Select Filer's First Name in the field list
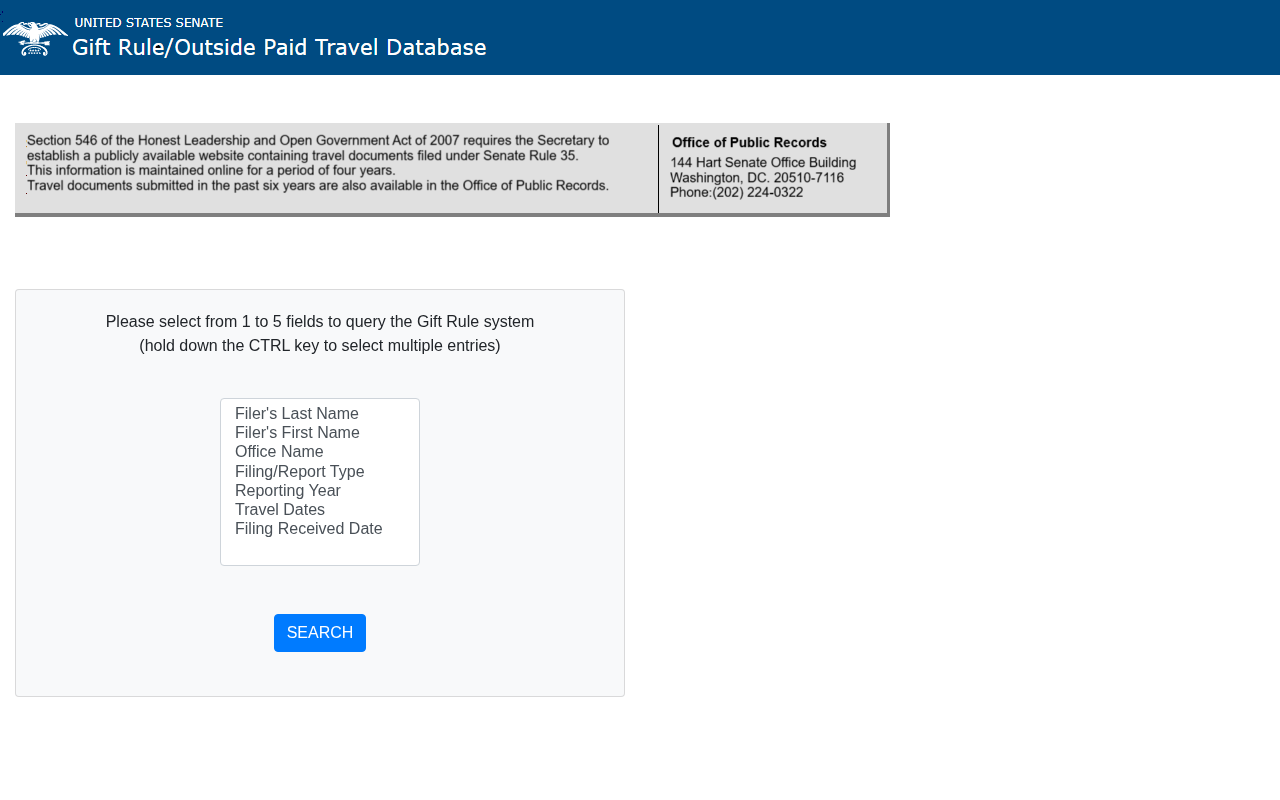Image resolution: width=1280 pixels, height=800 pixels. pyautogui.click(x=297, y=433)
